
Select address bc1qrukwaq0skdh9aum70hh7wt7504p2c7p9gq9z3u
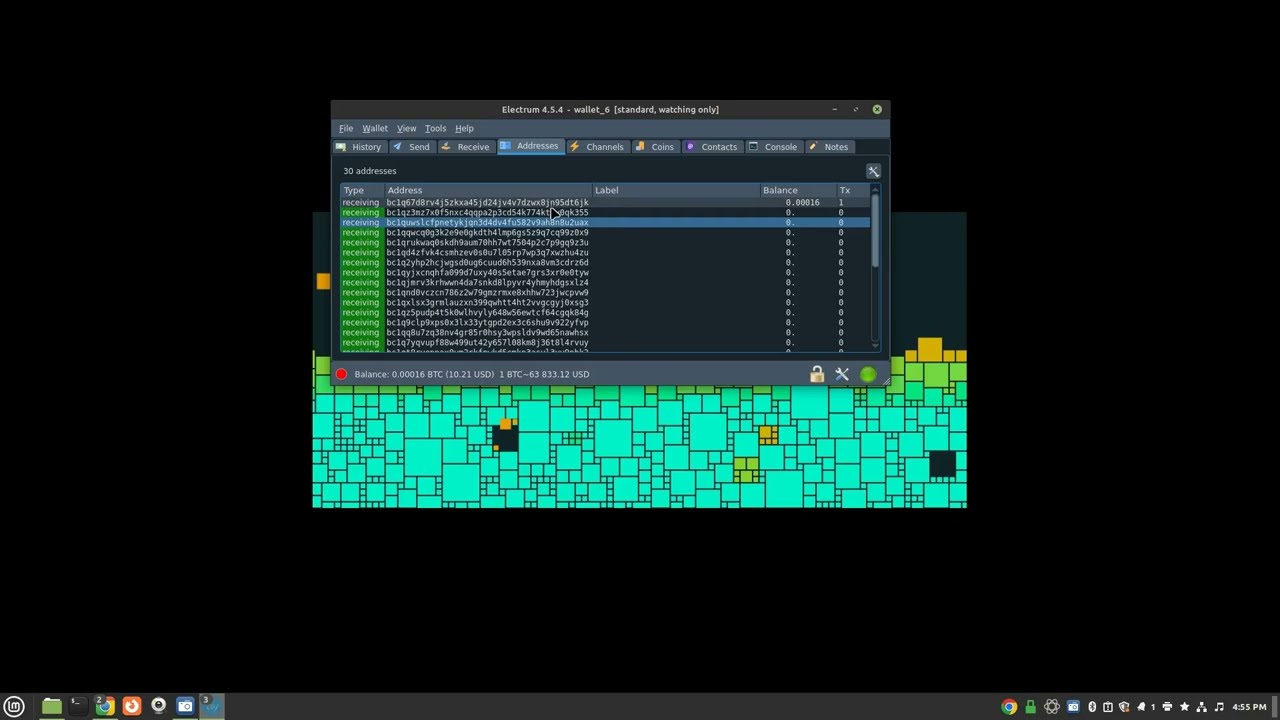[487, 242]
